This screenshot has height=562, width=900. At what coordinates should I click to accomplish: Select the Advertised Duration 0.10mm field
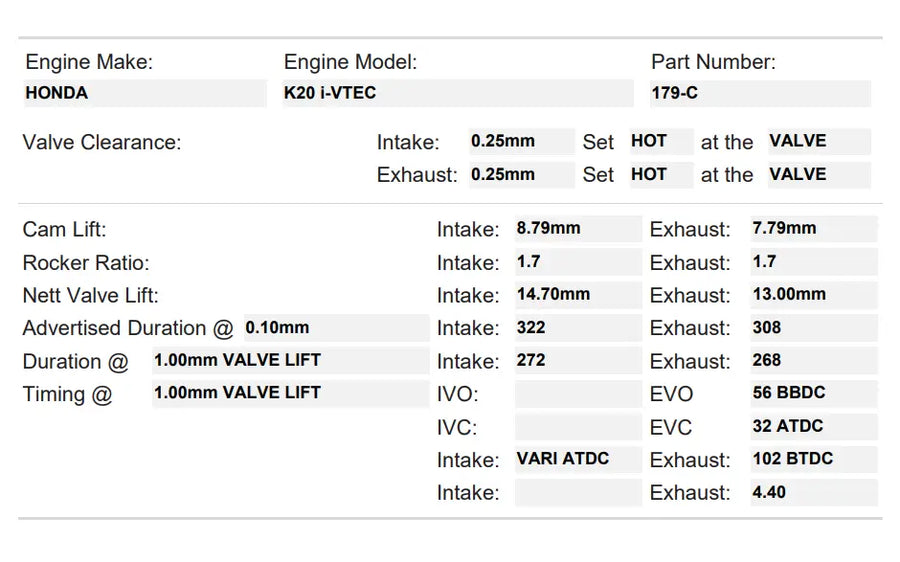click(336, 327)
